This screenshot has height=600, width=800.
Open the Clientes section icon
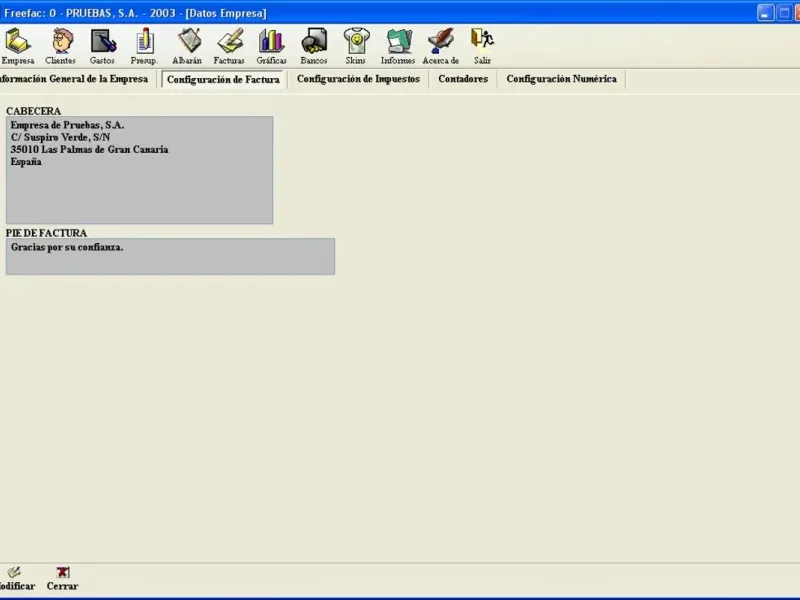pyautogui.click(x=60, y=46)
